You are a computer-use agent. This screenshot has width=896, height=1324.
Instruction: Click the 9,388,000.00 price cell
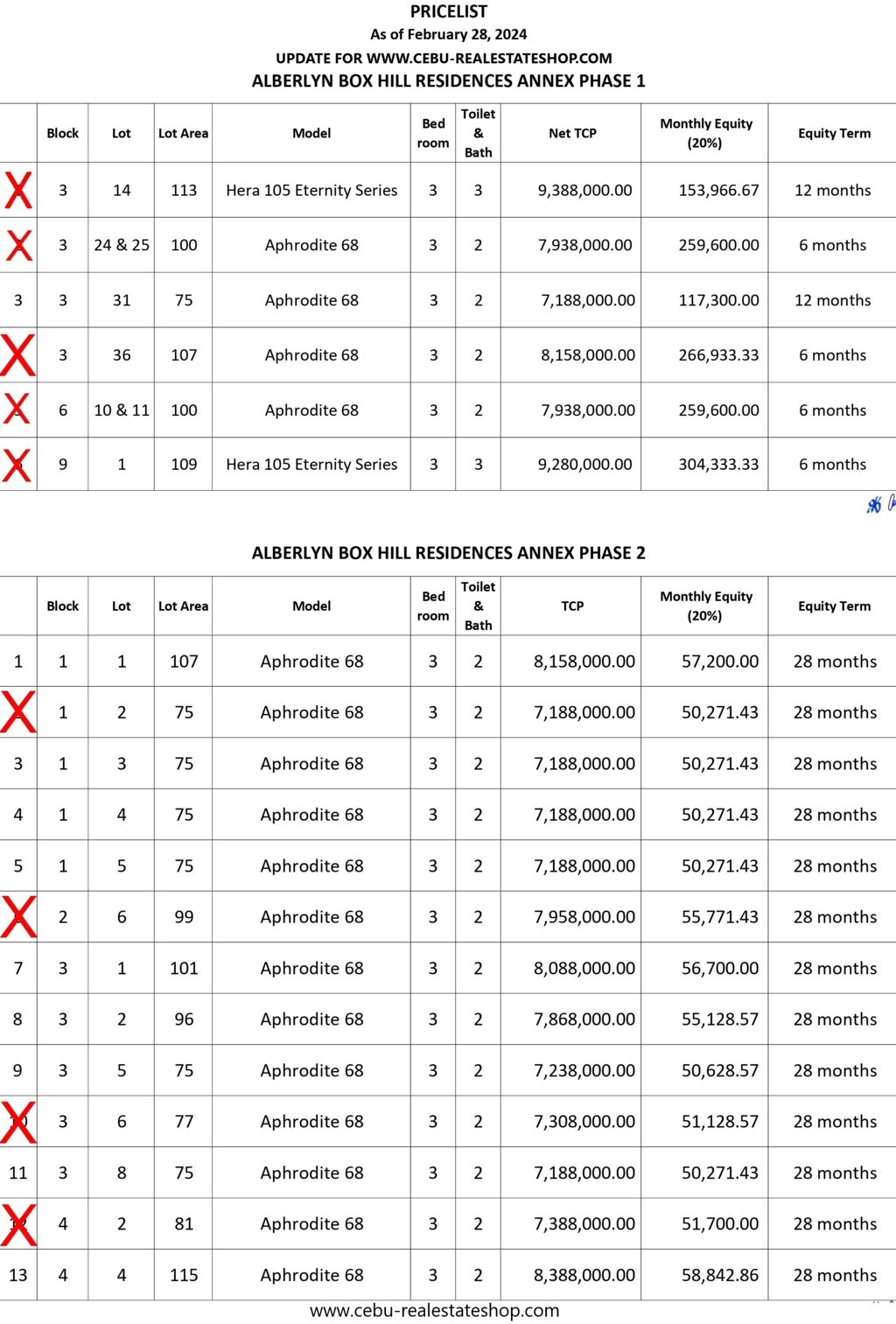click(x=584, y=190)
